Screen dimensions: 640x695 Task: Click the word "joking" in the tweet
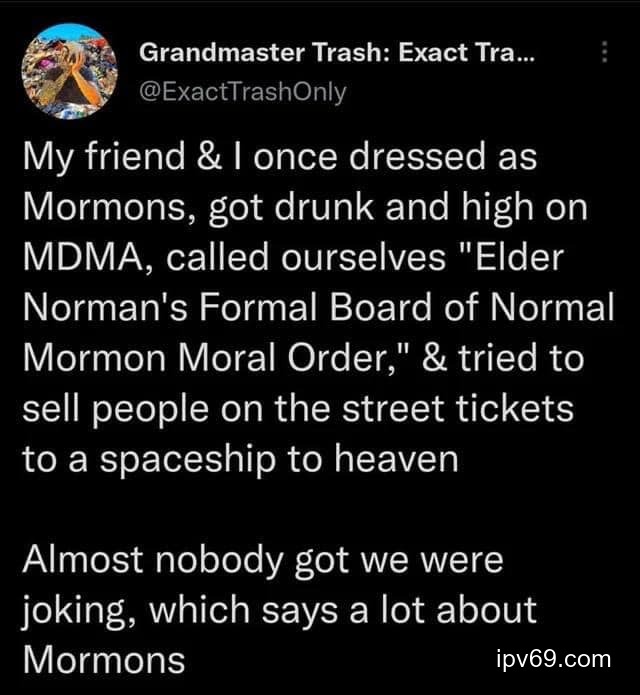click(75, 610)
